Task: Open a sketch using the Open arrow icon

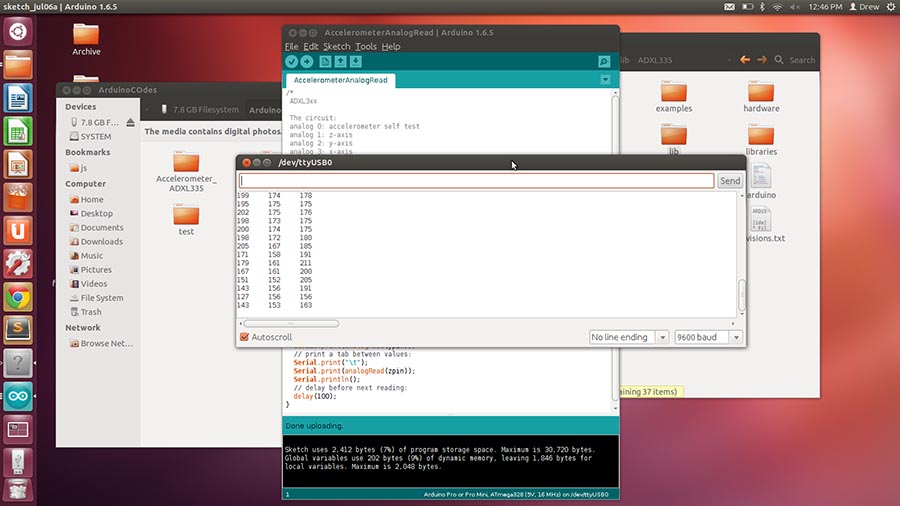Action: tap(340, 61)
